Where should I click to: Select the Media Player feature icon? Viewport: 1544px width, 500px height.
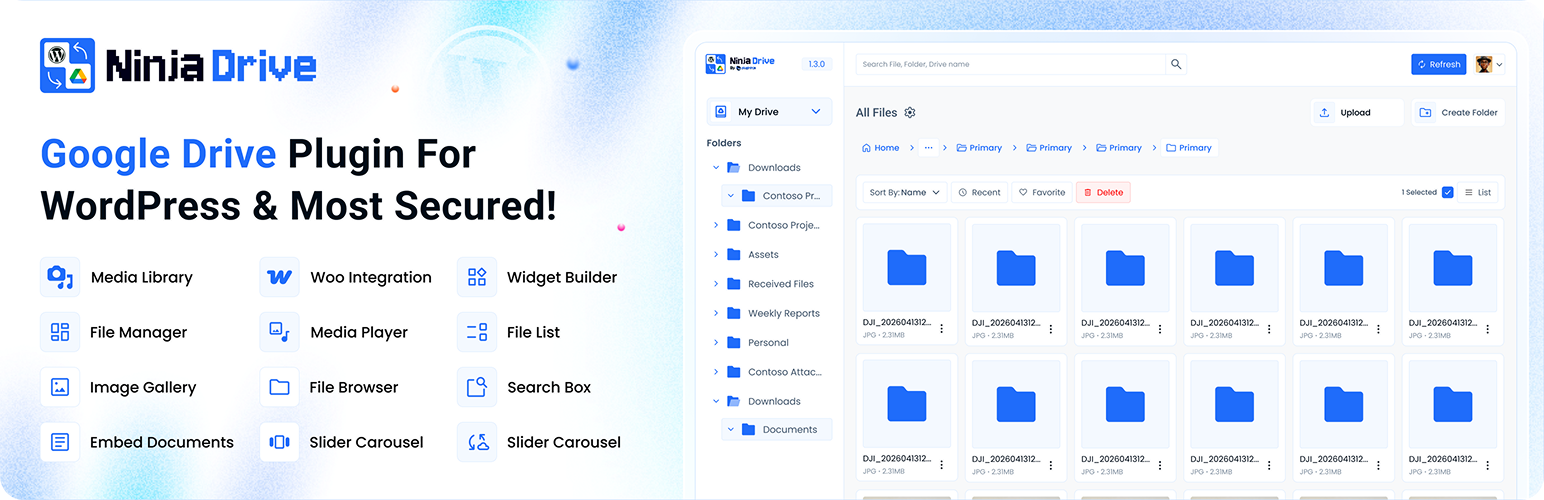pyautogui.click(x=279, y=332)
